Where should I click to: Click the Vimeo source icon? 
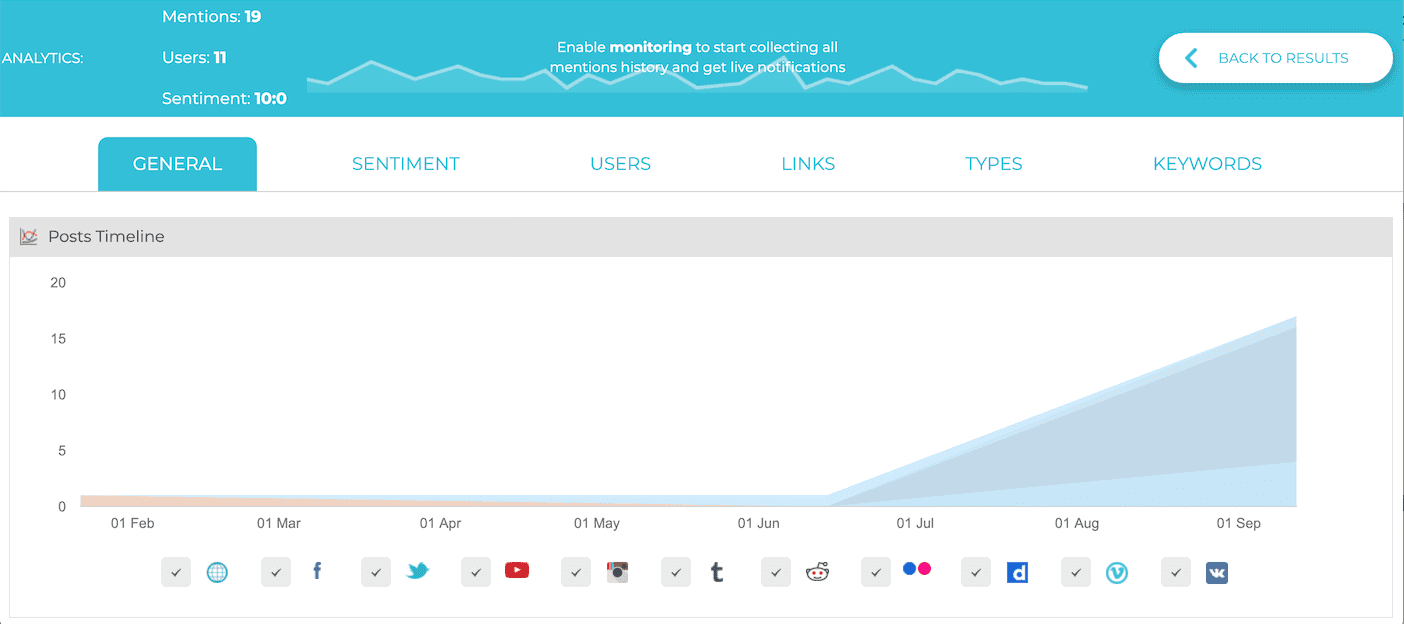1117,573
